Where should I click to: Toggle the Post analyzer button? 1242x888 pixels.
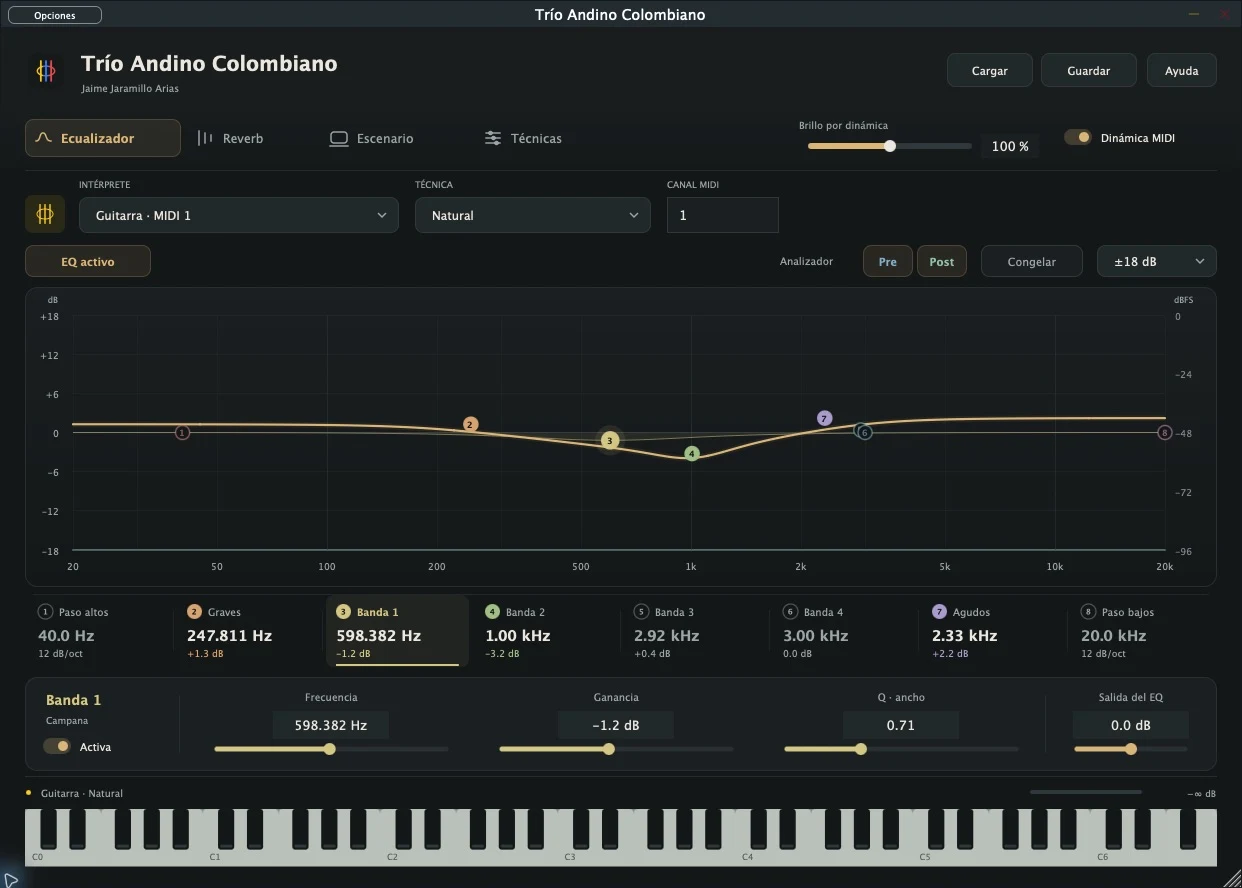942,262
